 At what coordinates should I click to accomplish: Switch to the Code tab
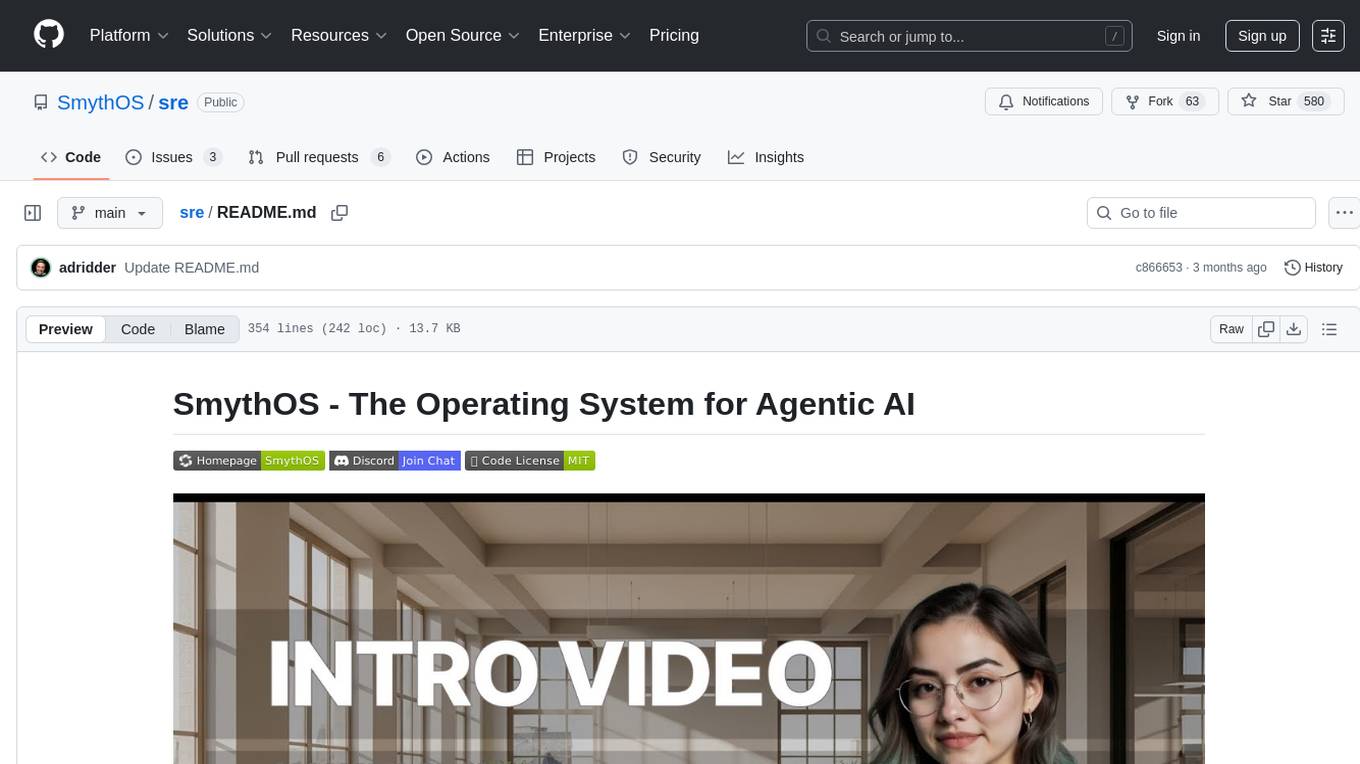point(71,157)
